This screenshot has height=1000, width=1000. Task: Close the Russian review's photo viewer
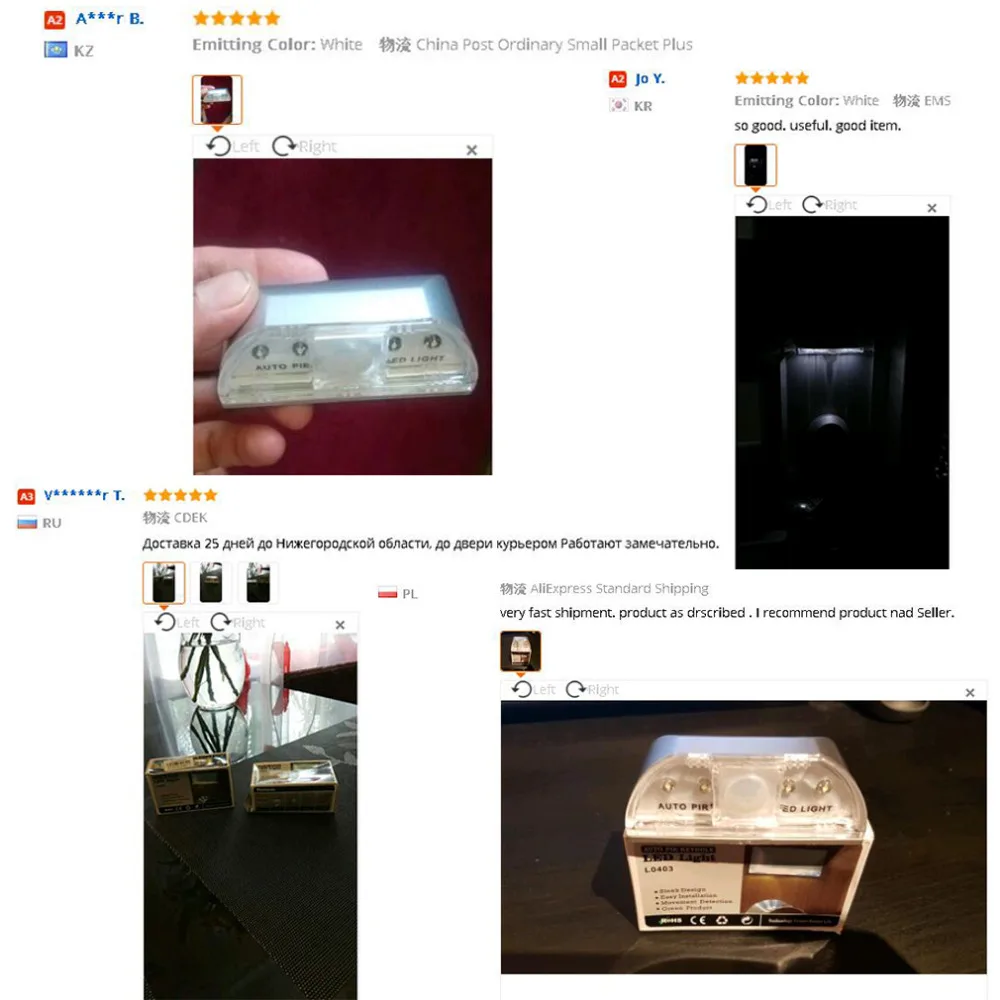pyautogui.click(x=340, y=625)
